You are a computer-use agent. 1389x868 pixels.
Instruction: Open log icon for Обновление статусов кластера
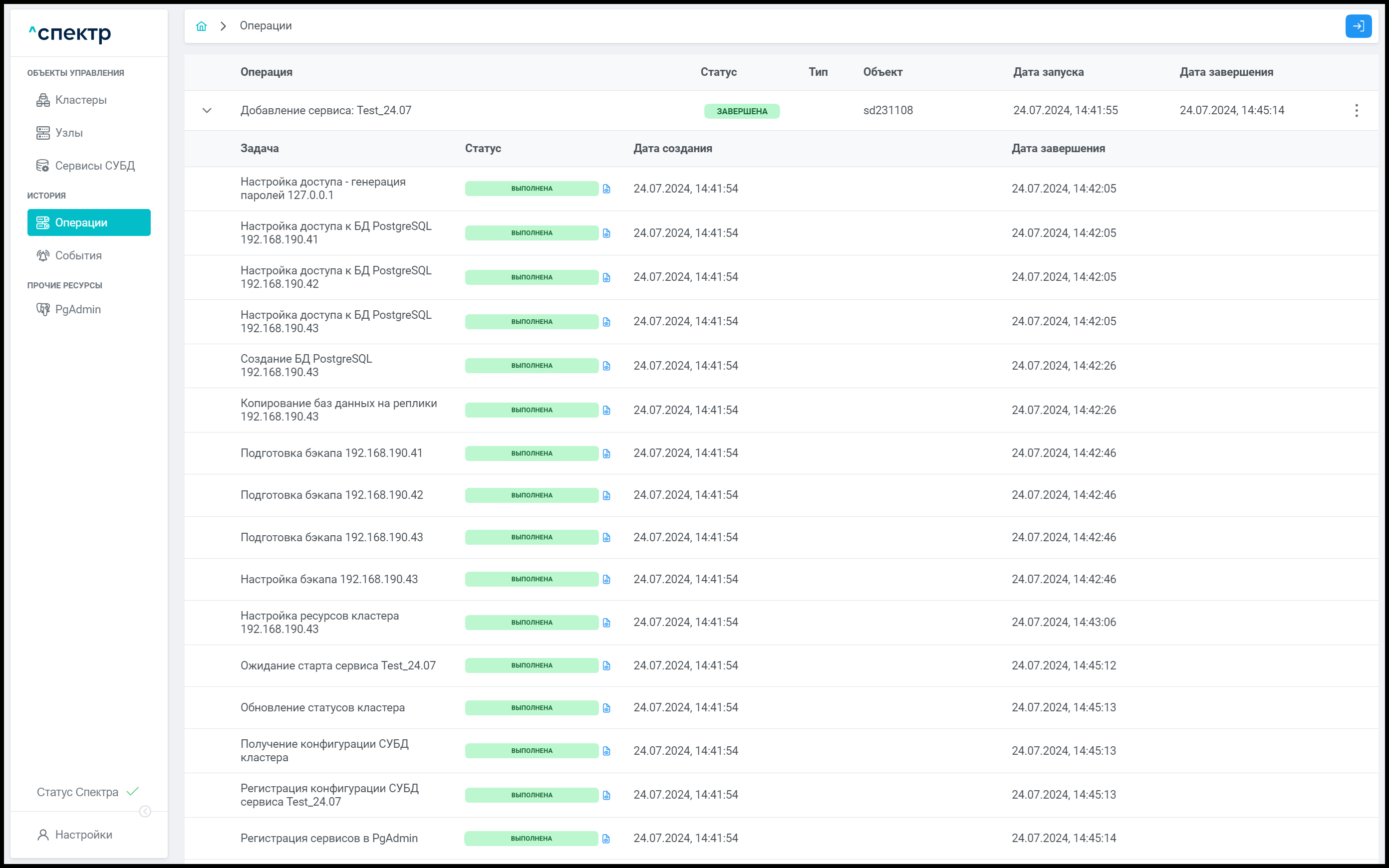[606, 708]
